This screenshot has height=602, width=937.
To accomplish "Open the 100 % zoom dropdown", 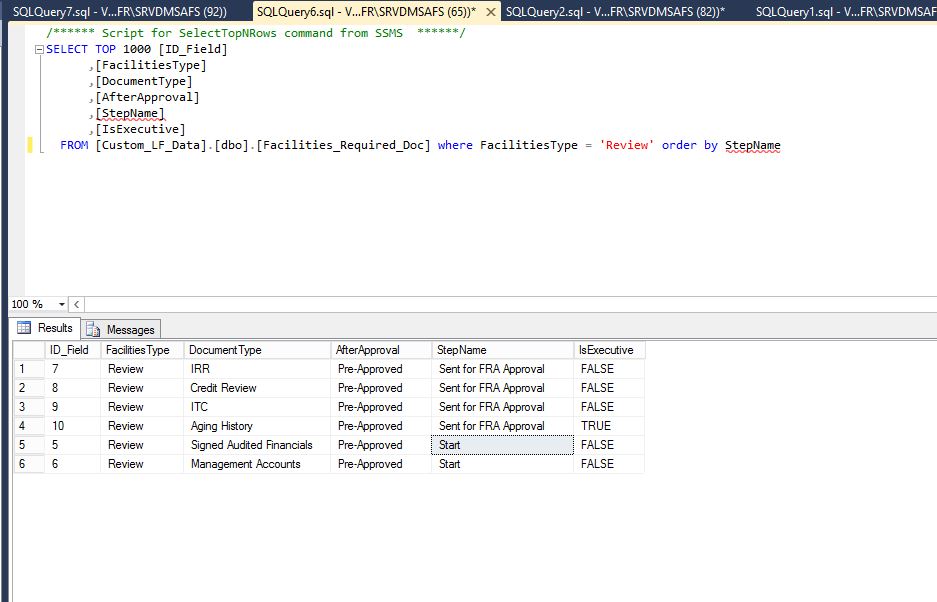I will click(61, 304).
